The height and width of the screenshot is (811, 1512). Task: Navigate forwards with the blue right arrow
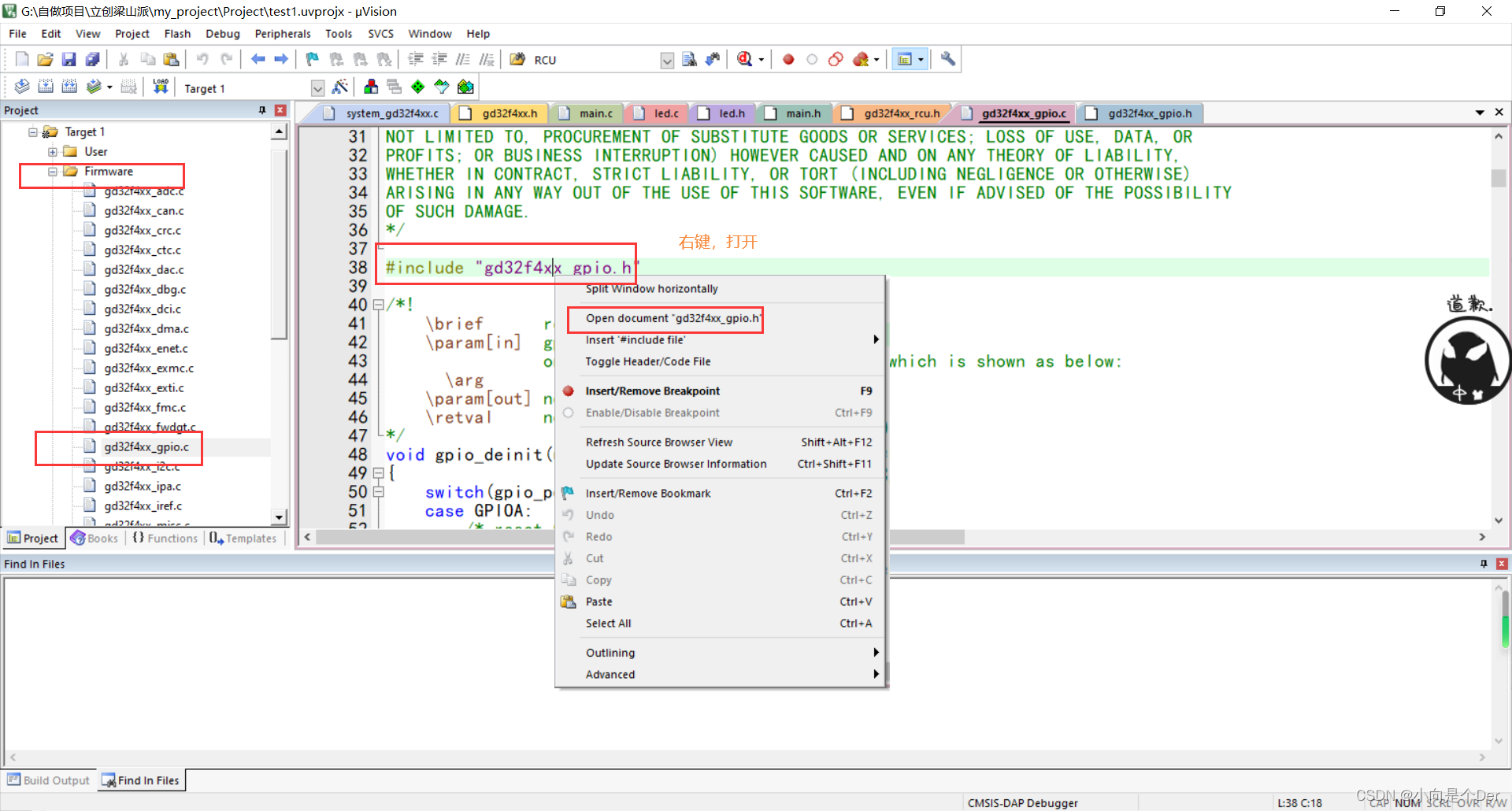tap(281, 59)
